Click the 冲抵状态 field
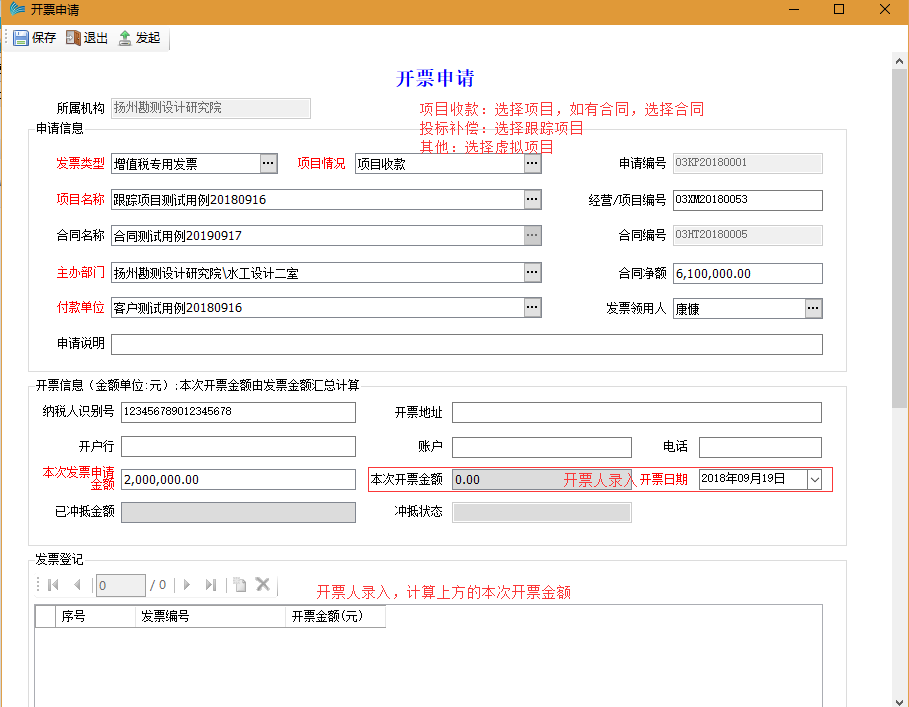The width and height of the screenshot is (909, 707). pyautogui.click(x=541, y=512)
